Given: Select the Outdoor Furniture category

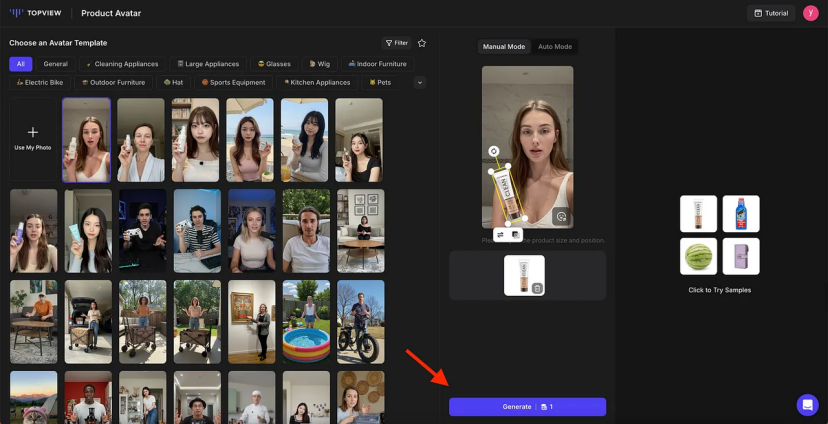Looking at the screenshot, I should pyautogui.click(x=113, y=82).
